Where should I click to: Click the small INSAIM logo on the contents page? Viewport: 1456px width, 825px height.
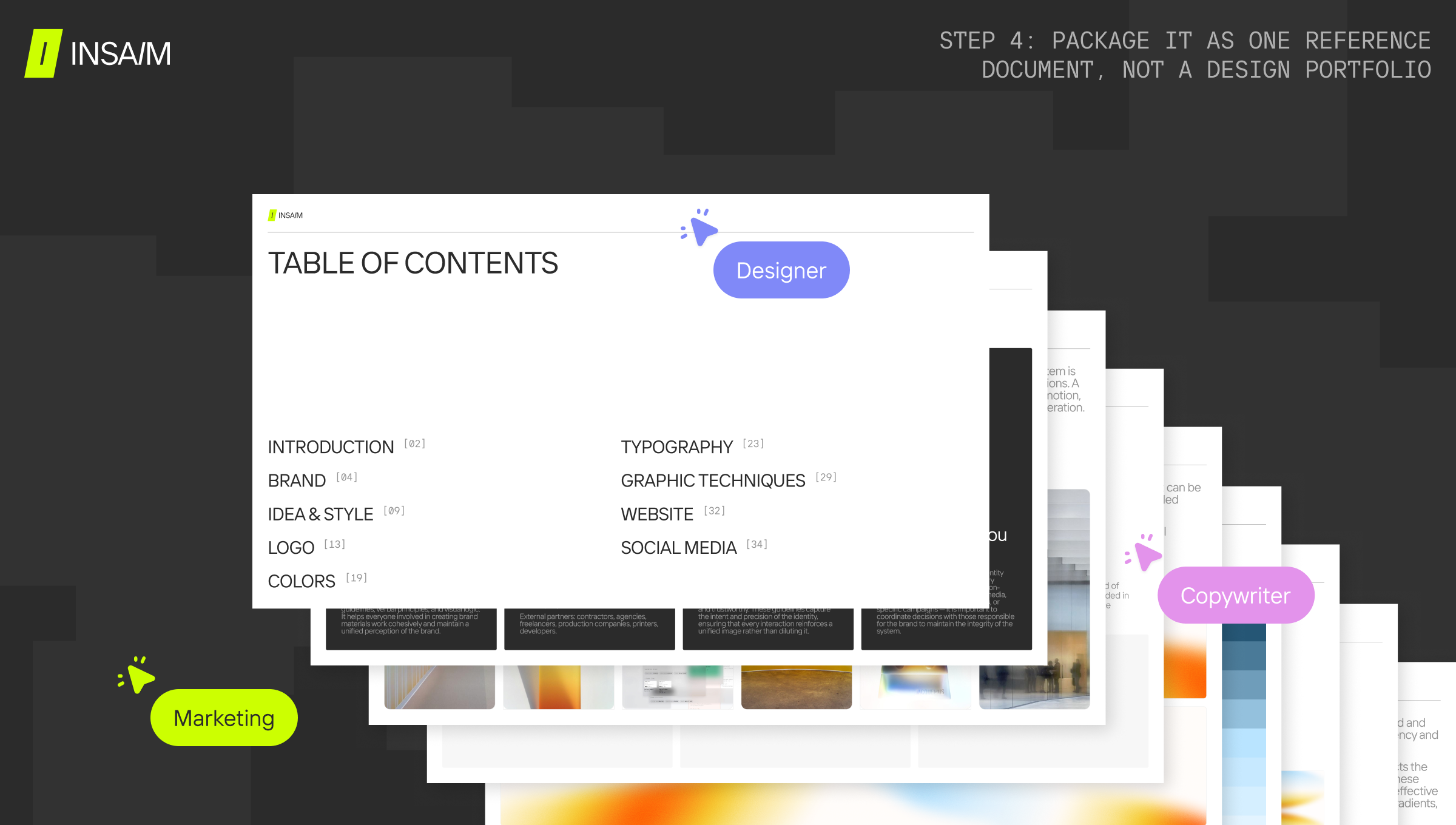point(285,215)
